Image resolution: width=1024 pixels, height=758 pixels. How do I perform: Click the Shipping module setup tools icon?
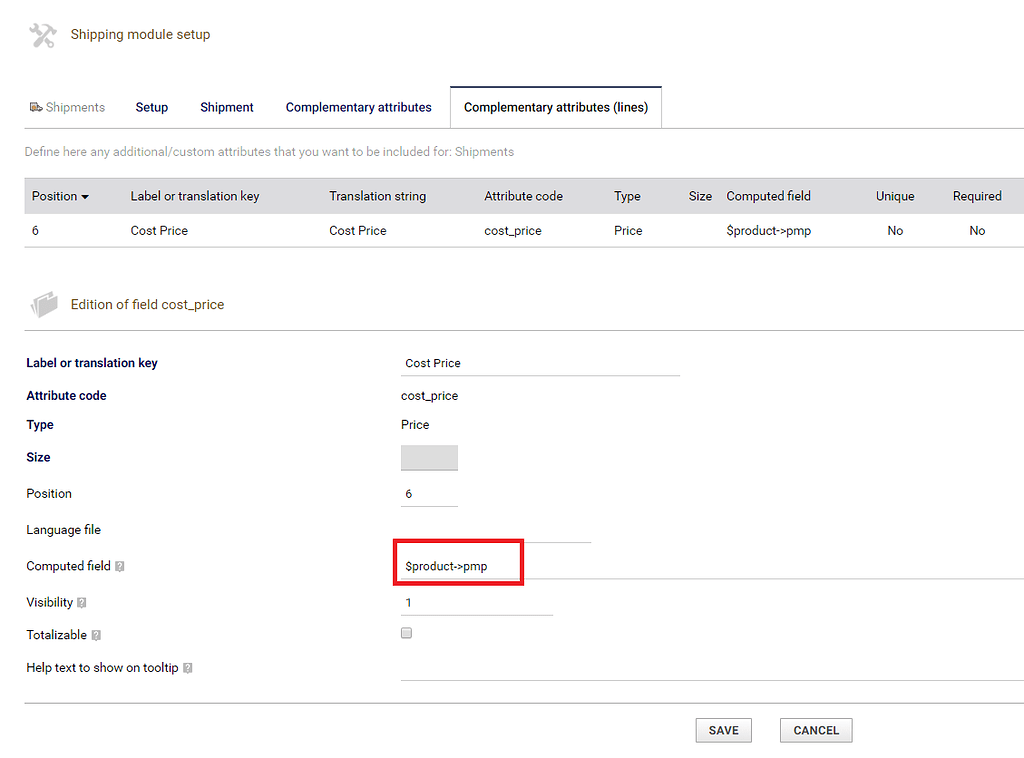[42, 35]
